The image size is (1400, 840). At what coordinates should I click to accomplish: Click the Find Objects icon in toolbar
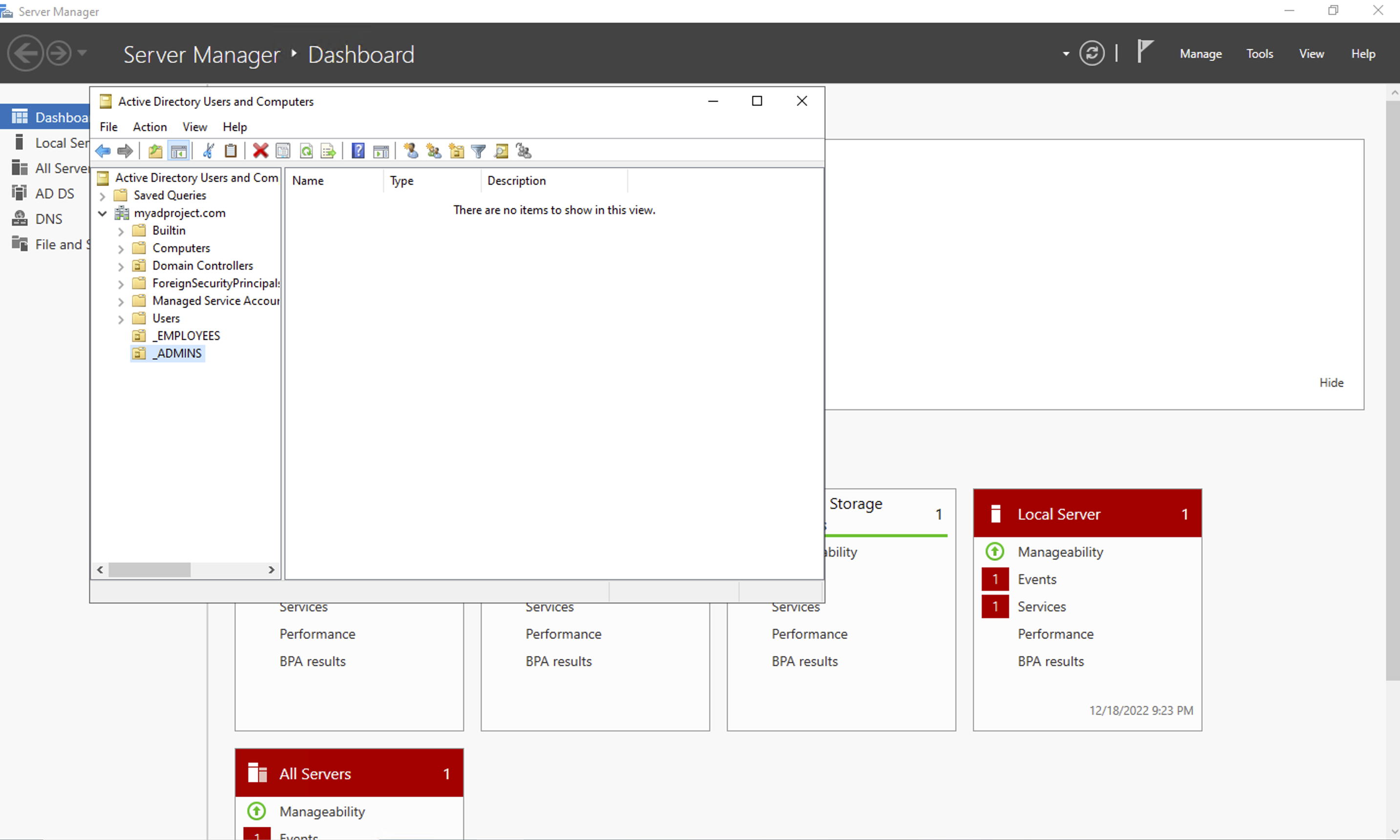pyautogui.click(x=502, y=151)
